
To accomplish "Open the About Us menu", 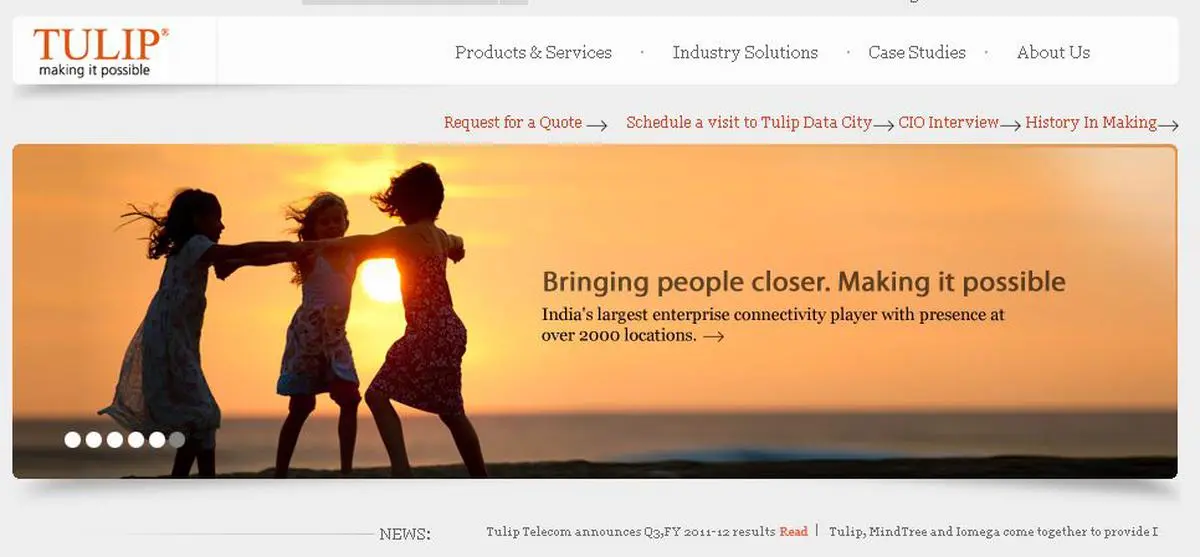I will pos(1053,52).
